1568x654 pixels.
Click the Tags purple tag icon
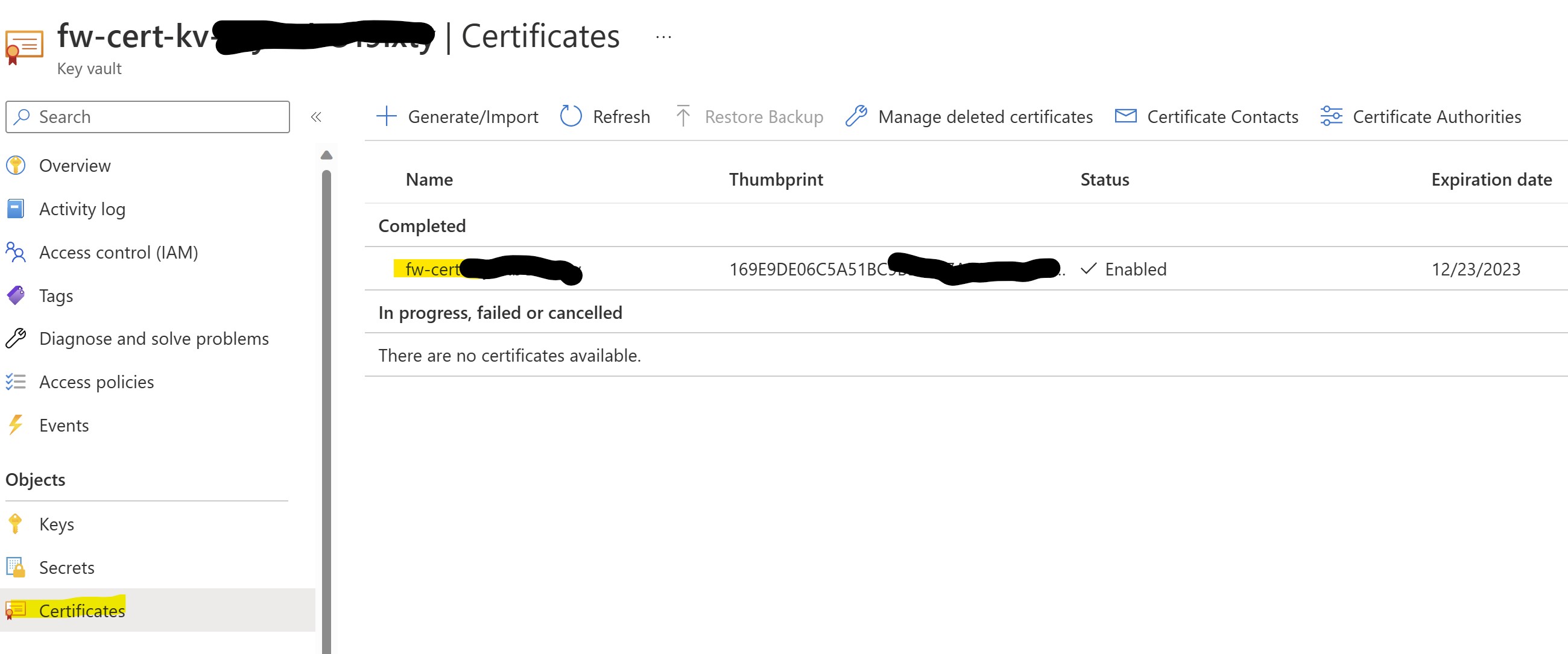pos(16,296)
